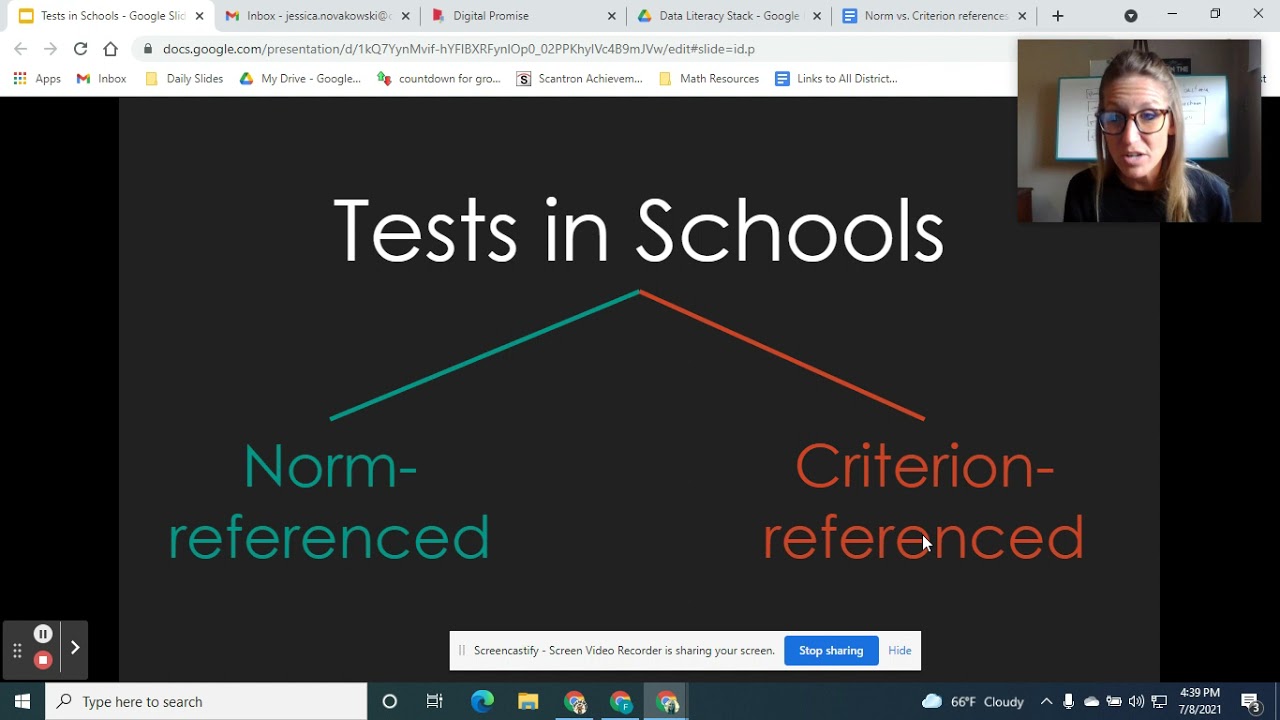Open a new browser tab
Image resolution: width=1280 pixels, height=720 pixels.
(1058, 16)
